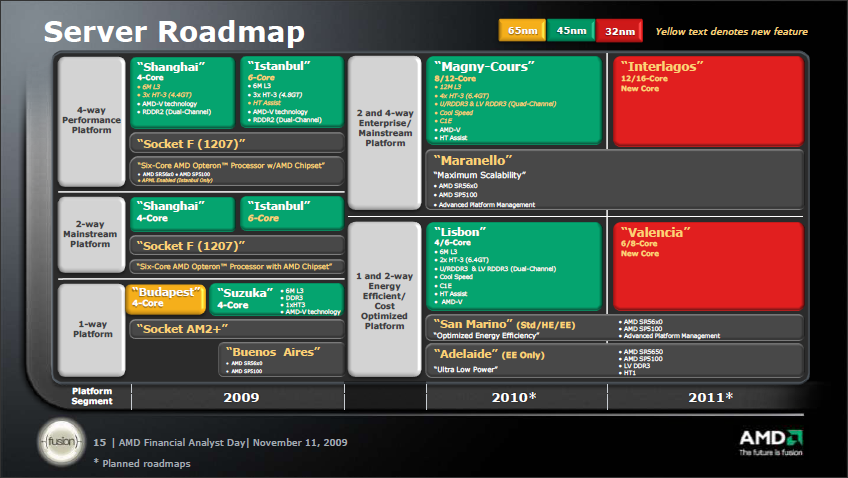Select the "2-way Mainstream Platform" segment box
Image resolution: width=848 pixels, height=478 pixels.
(91, 234)
